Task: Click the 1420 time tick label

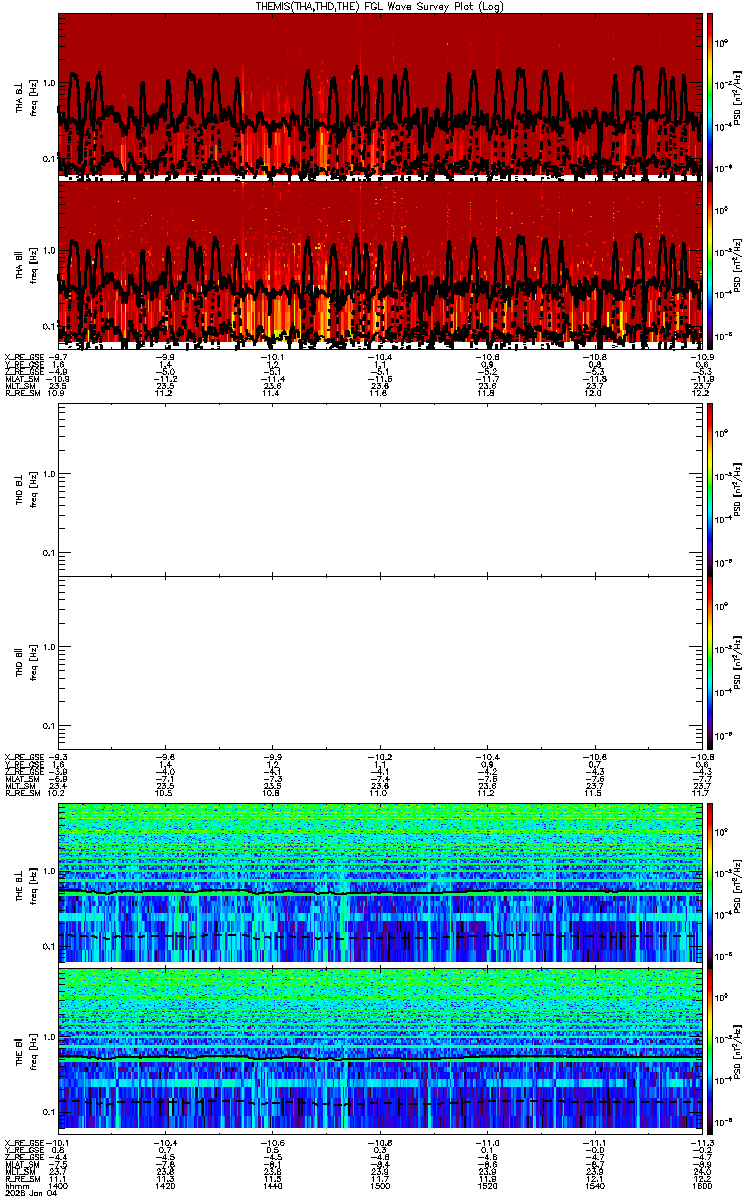Action: pyautogui.click(x=166, y=1187)
